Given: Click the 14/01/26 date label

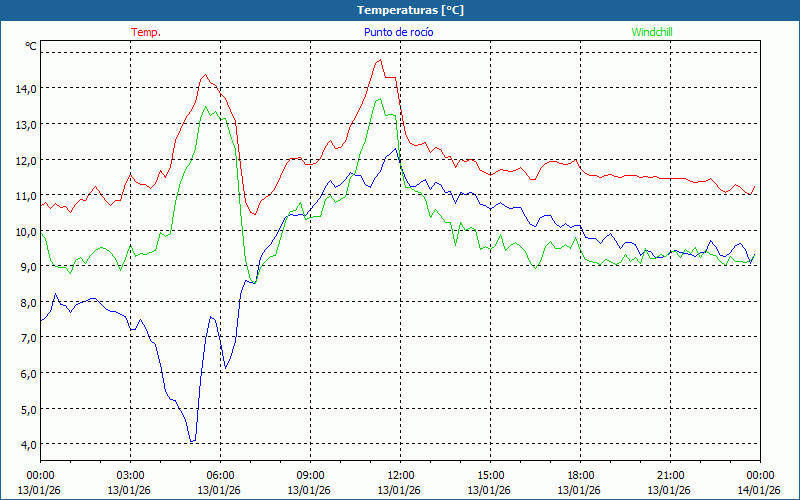Looking at the screenshot, I should [x=760, y=490].
